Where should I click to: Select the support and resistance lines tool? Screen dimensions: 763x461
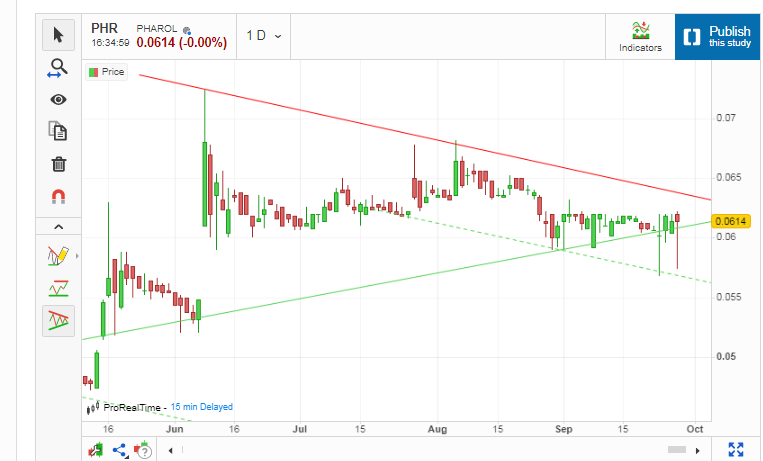[x=58, y=288]
